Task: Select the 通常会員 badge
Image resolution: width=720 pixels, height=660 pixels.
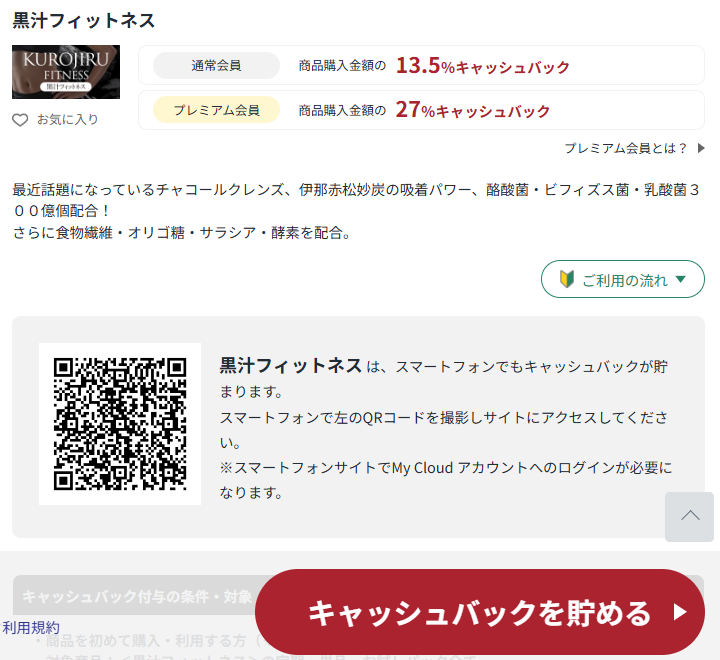Action: point(216,66)
